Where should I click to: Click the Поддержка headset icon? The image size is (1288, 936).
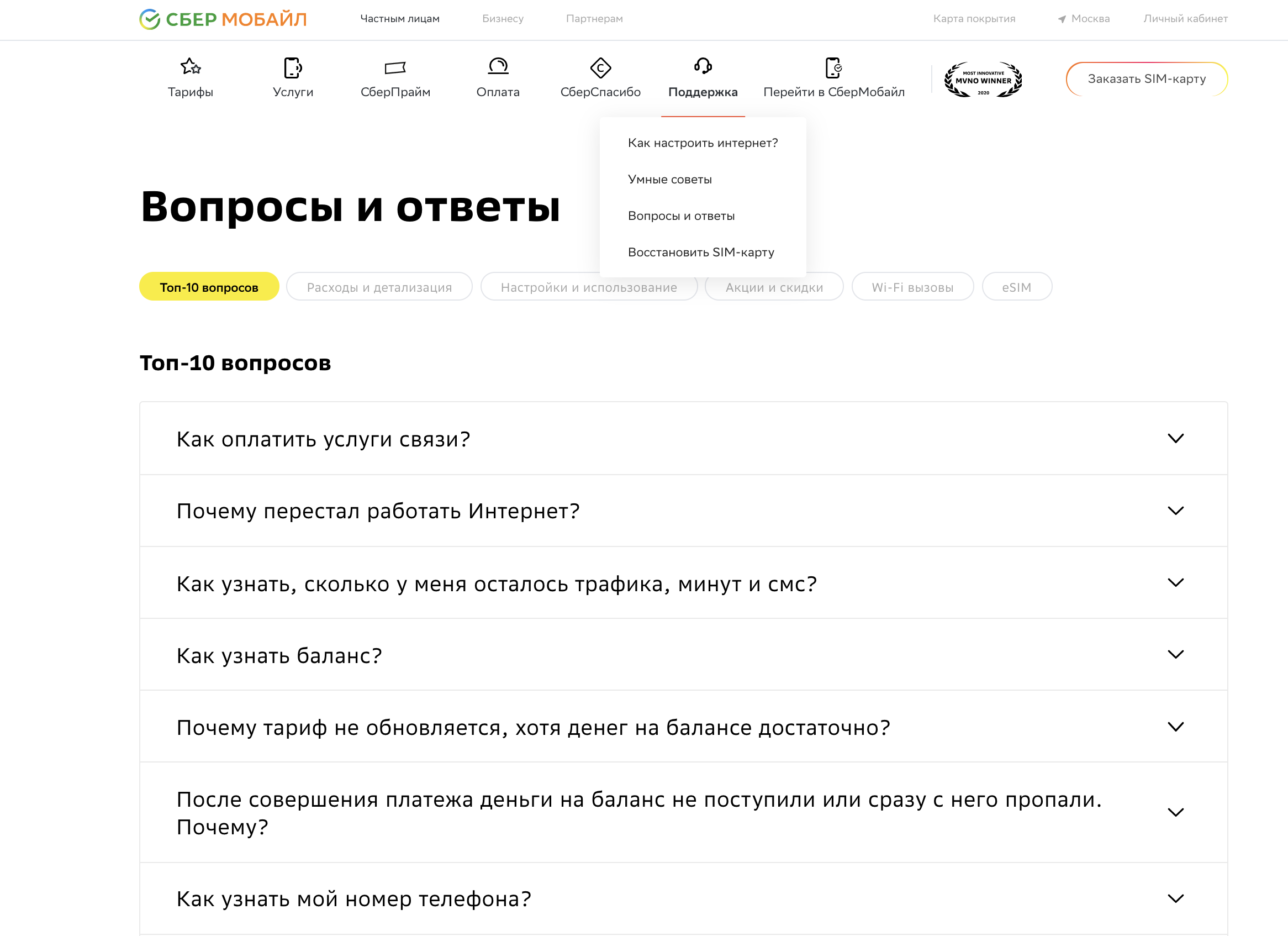click(703, 67)
